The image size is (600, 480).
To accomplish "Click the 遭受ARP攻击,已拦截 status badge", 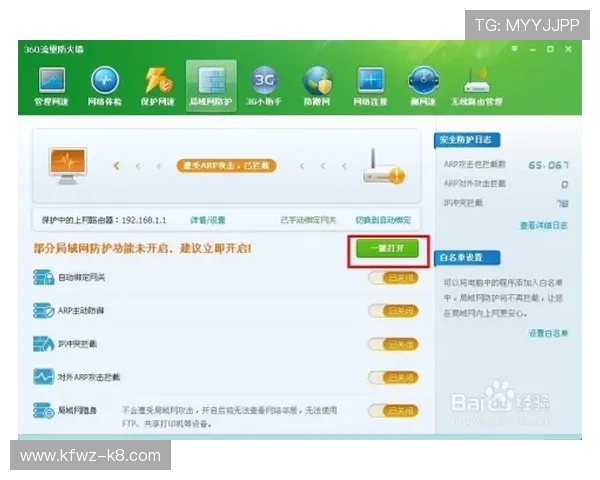I will tap(226, 166).
